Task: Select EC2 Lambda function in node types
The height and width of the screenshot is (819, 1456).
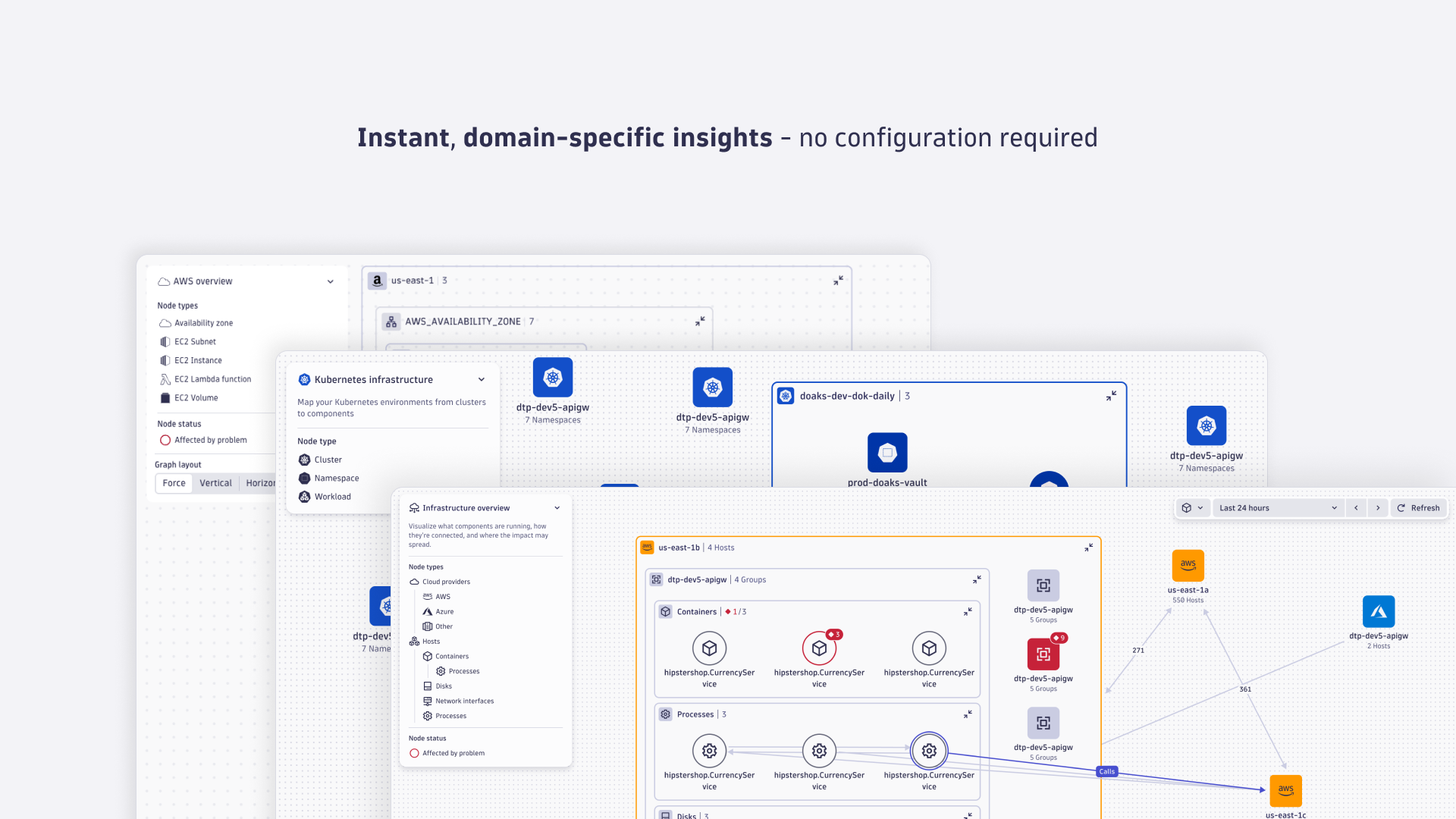Action: (x=212, y=378)
